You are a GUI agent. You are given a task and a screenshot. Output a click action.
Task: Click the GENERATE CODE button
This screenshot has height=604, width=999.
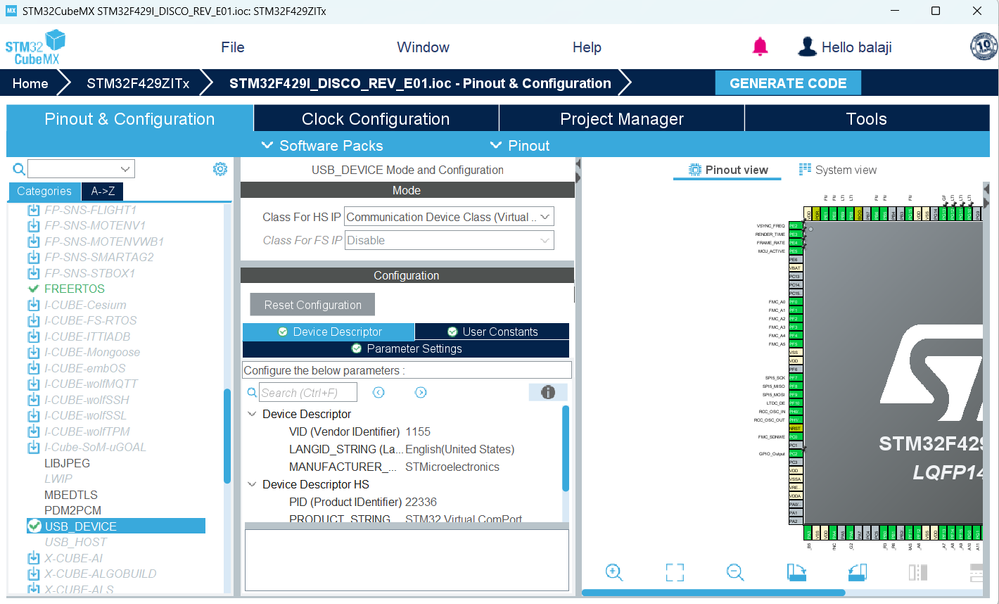pos(788,83)
